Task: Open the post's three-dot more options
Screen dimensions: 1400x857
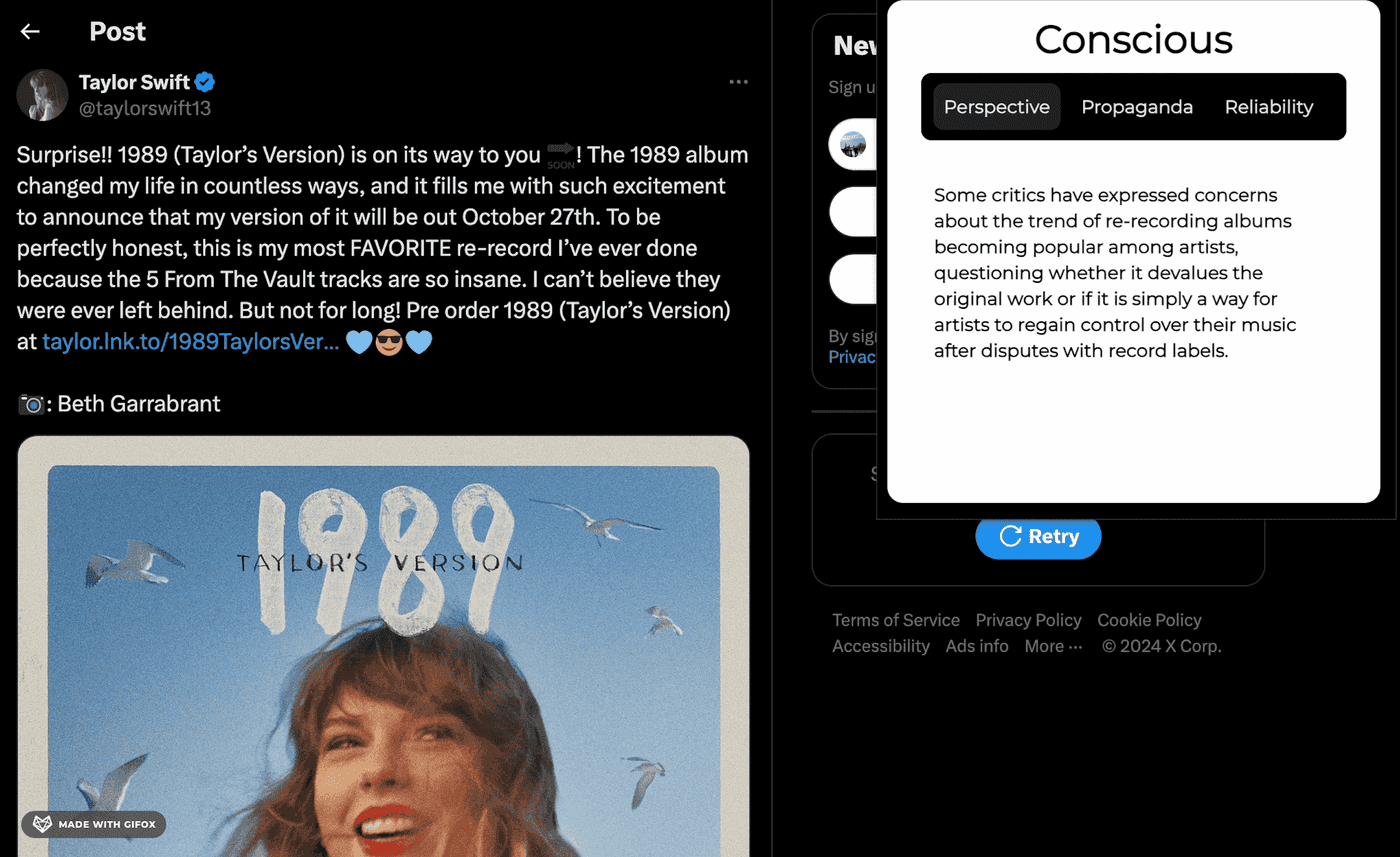Action: pyautogui.click(x=739, y=82)
